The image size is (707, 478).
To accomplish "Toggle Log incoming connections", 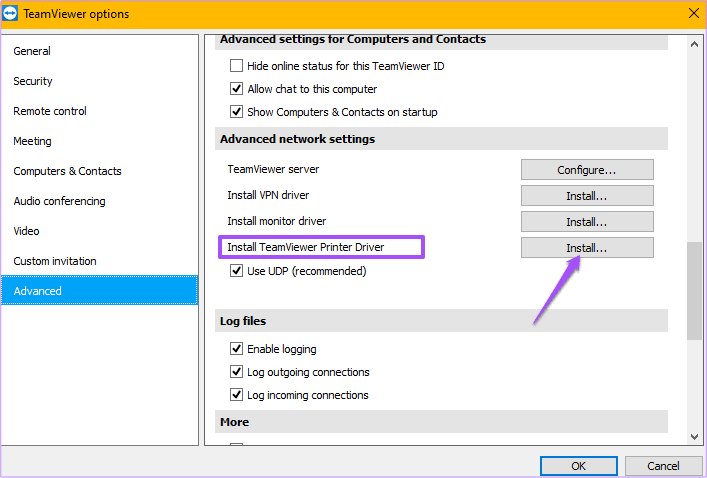I will click(236, 395).
